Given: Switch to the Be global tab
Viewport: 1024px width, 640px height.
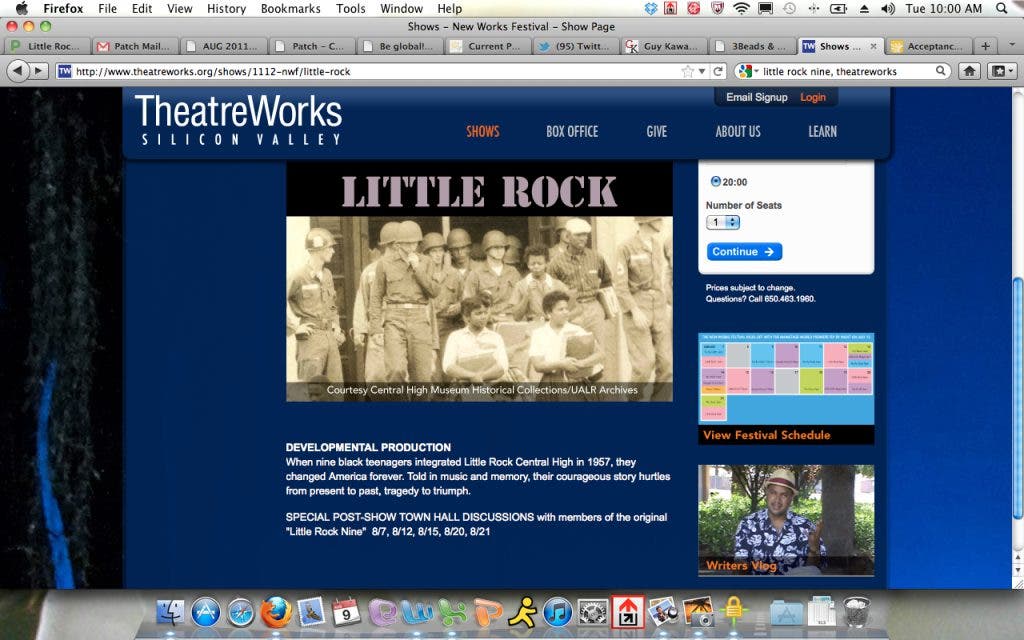Looking at the screenshot, I should coord(400,46).
